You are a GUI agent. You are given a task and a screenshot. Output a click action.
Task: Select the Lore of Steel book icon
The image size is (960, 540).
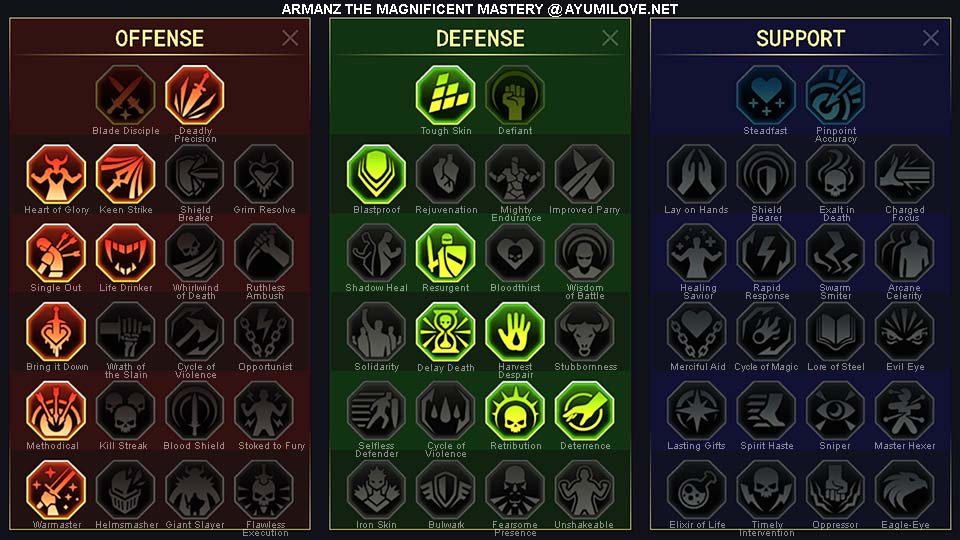pyautogui.click(x=835, y=332)
